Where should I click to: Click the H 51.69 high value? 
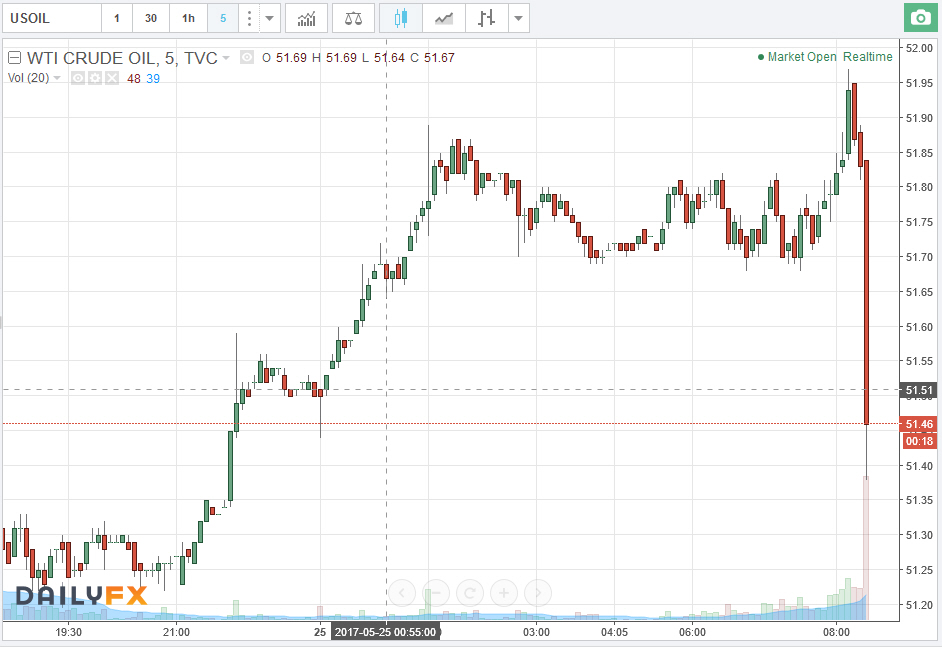[x=334, y=58]
